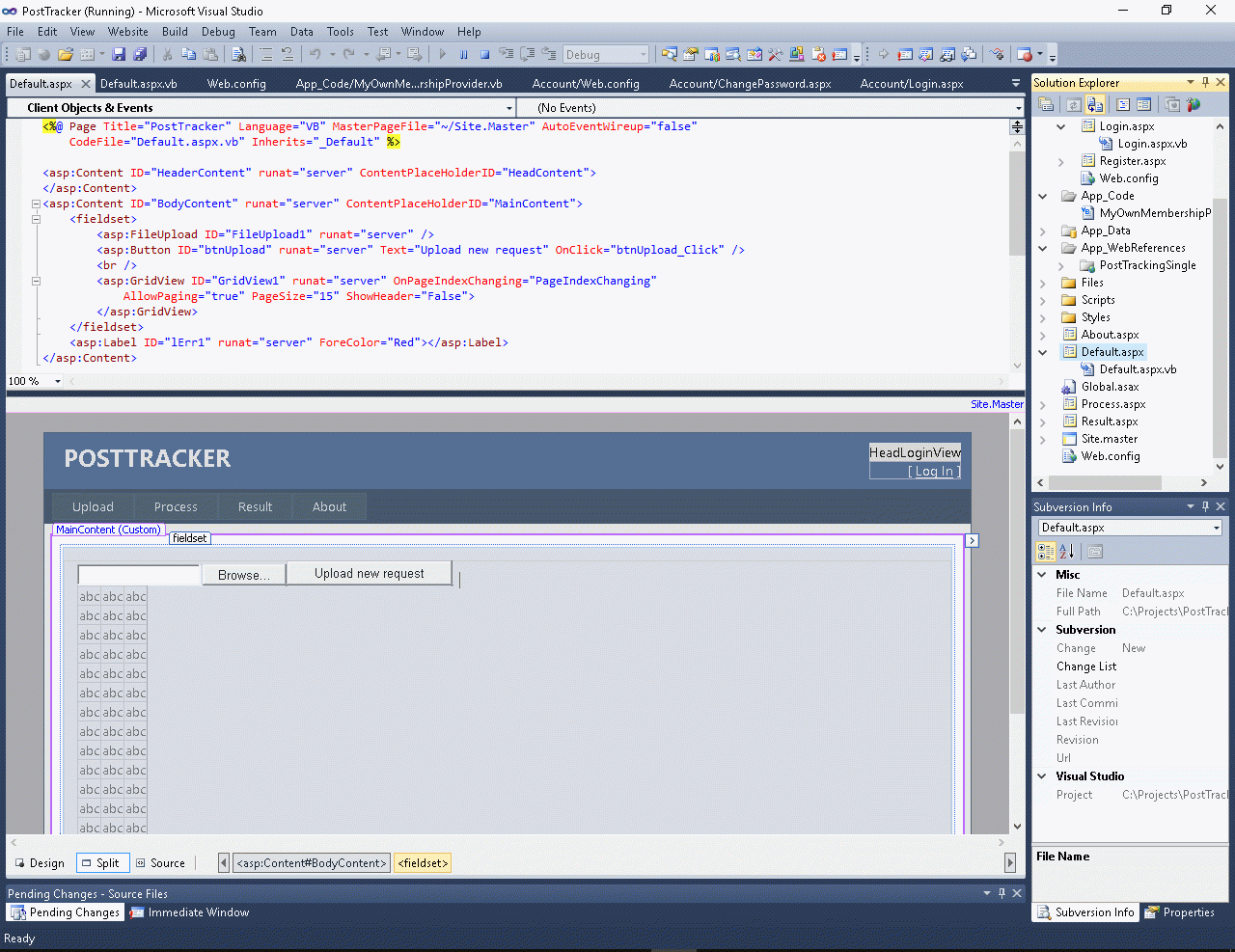Click the Process menu item in designer
Viewport: 1235px width, 952px height.
click(176, 507)
